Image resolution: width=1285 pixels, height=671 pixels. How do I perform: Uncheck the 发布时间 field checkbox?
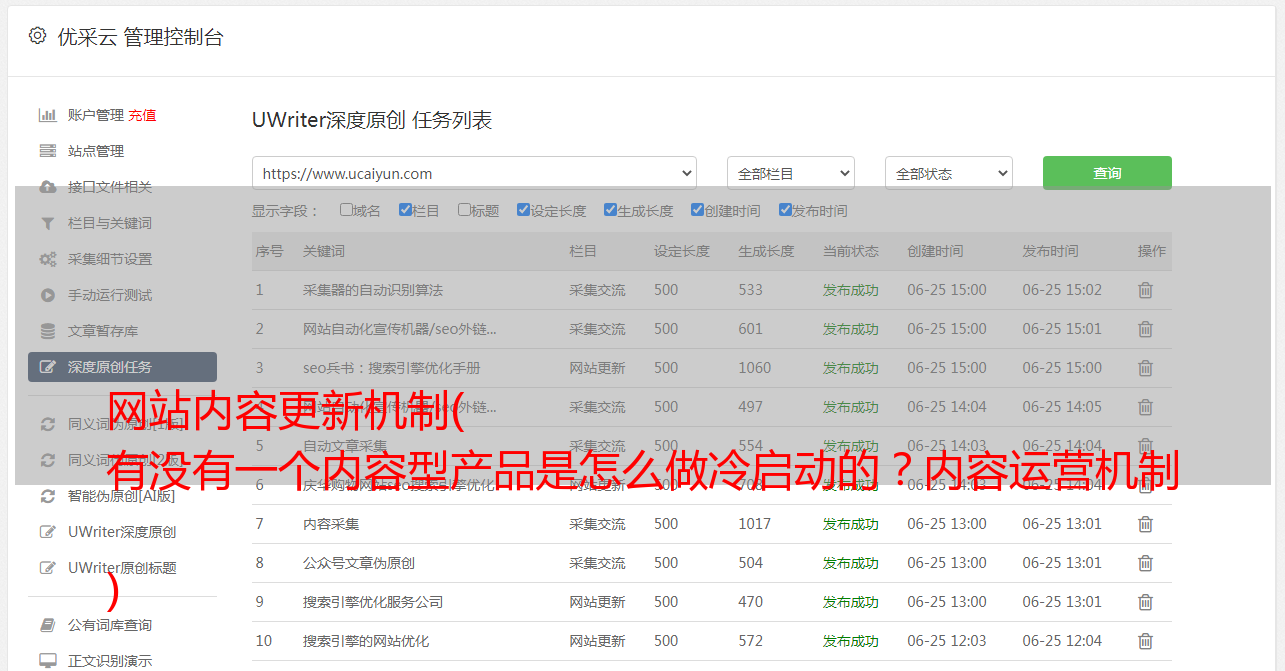[x=784, y=210]
